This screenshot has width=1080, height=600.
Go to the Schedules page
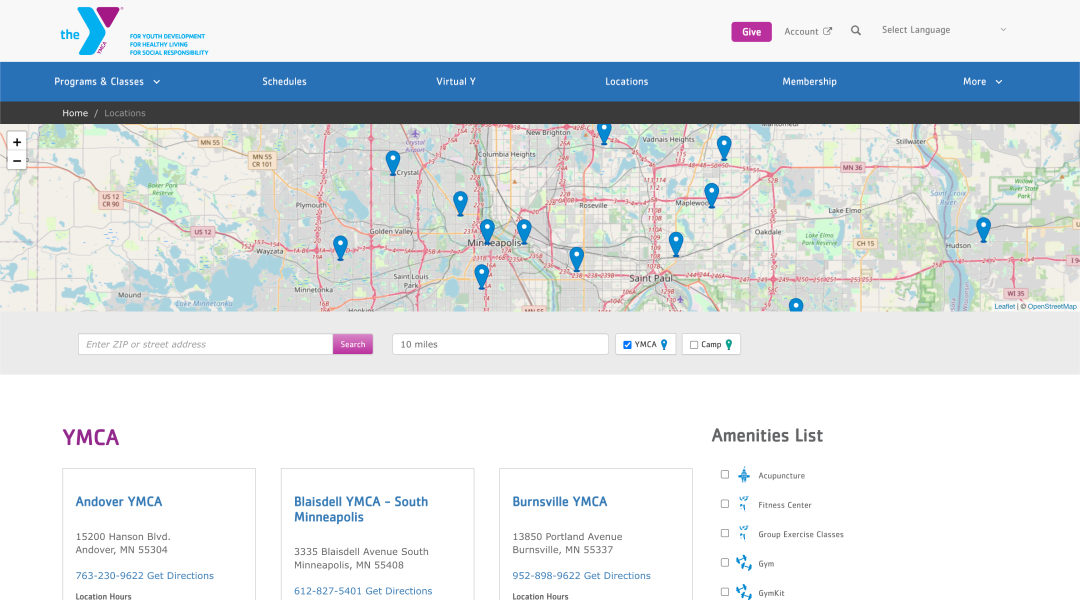[x=284, y=82]
